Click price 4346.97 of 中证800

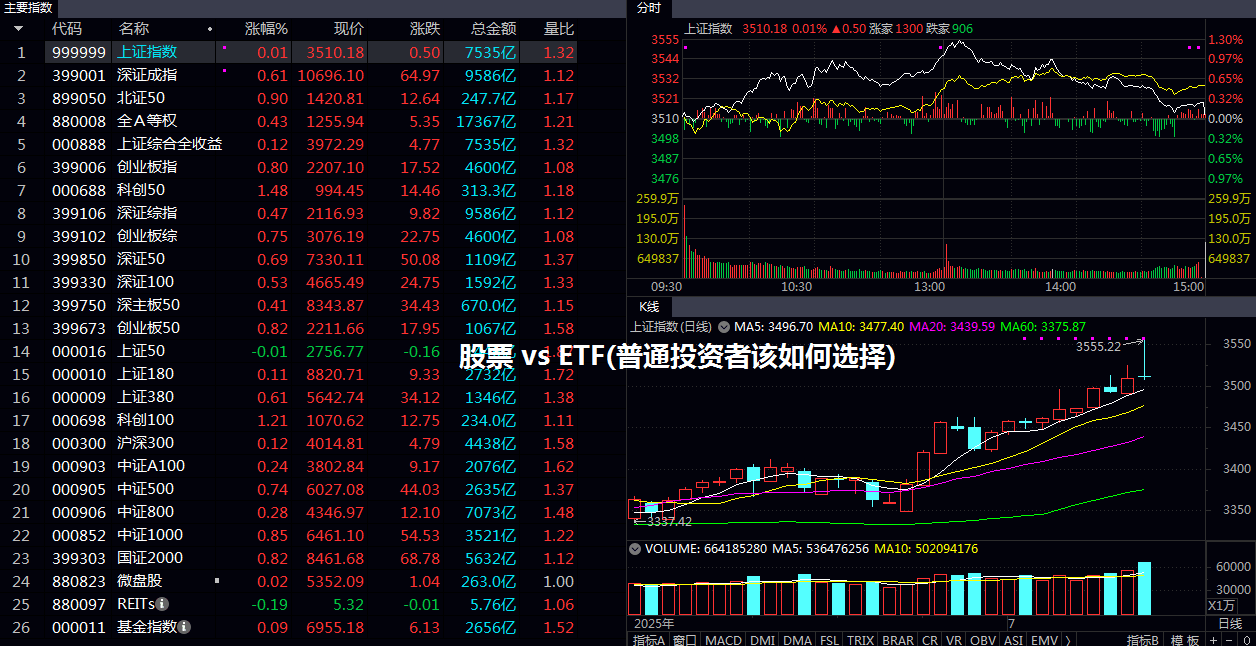tap(335, 512)
